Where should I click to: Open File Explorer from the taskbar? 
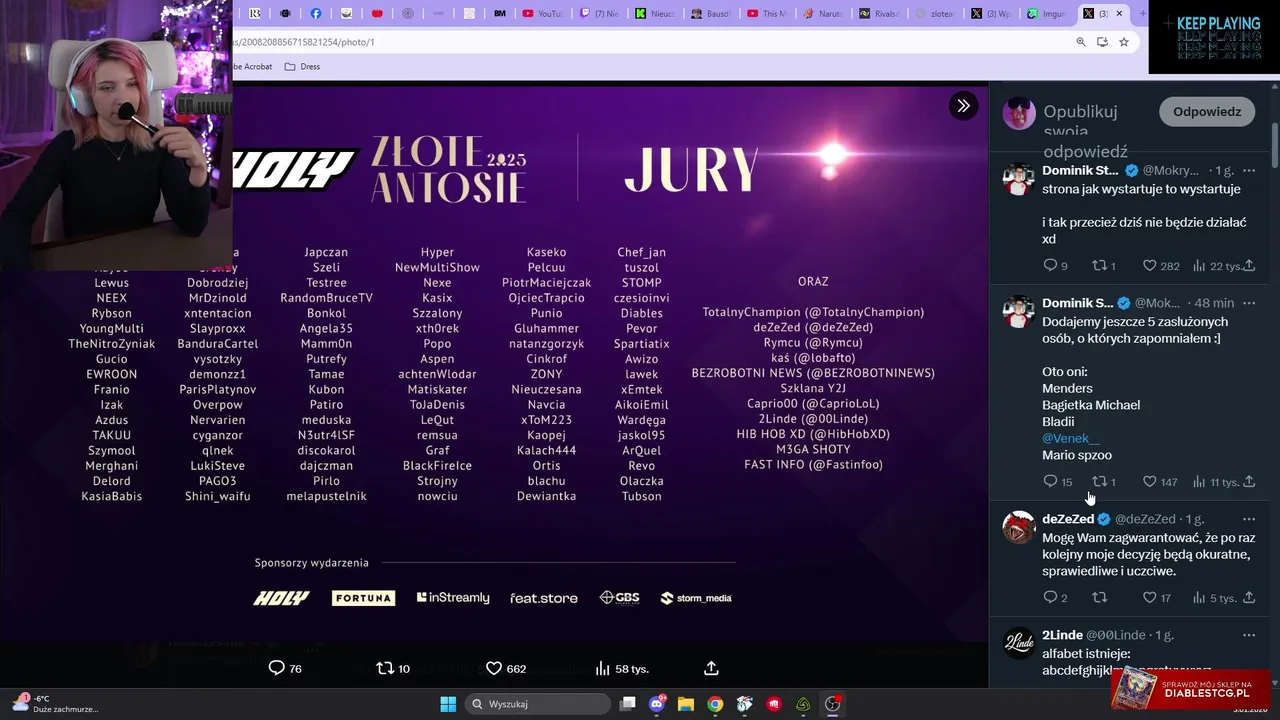(x=686, y=704)
